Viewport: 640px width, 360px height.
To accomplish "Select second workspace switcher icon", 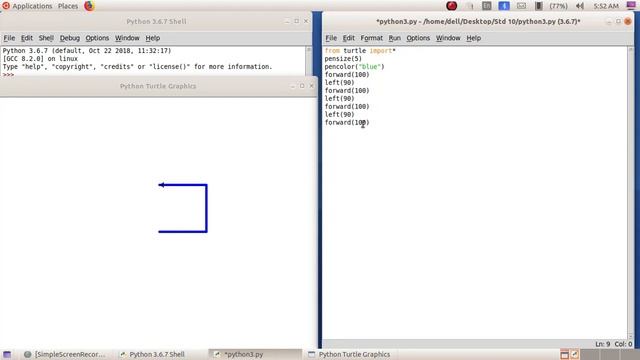I will point(574,354).
